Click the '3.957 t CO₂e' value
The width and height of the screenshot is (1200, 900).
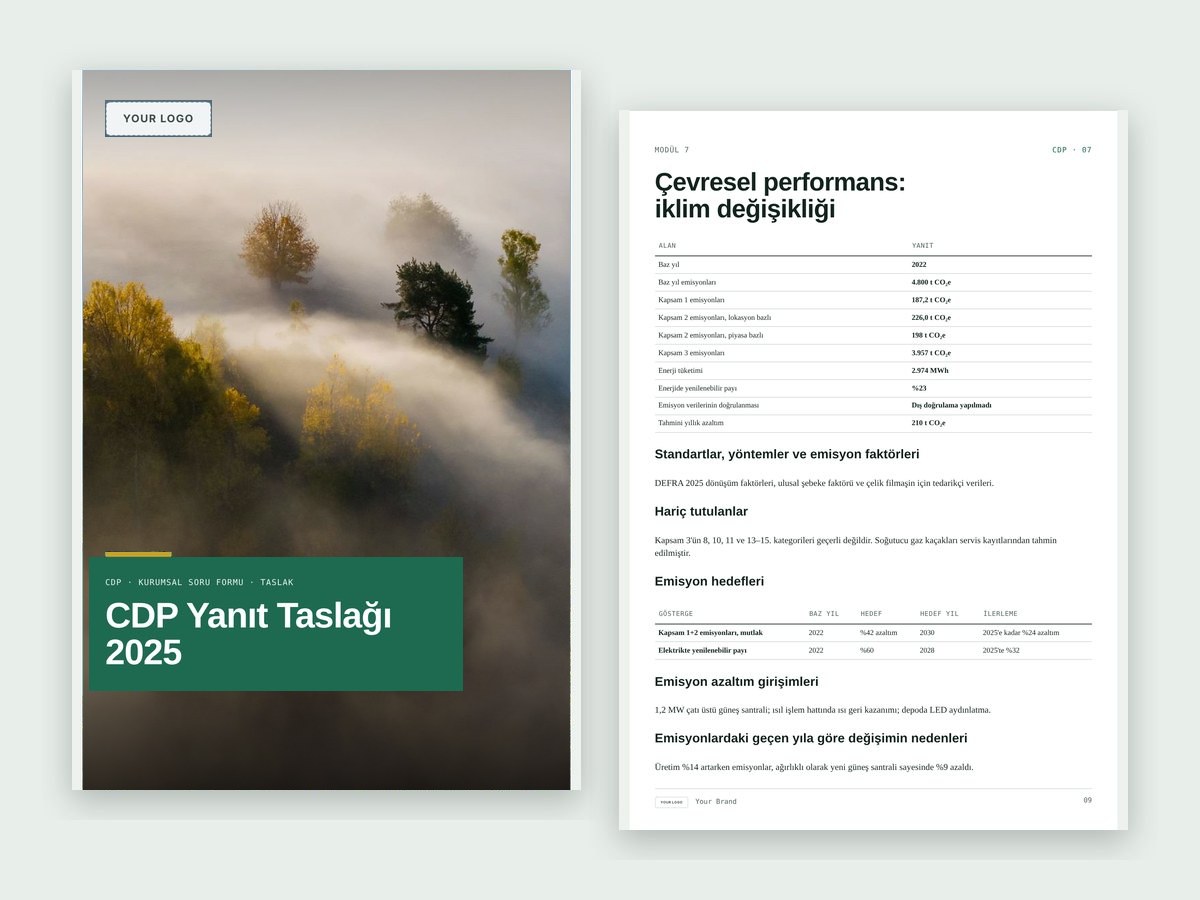pos(931,353)
